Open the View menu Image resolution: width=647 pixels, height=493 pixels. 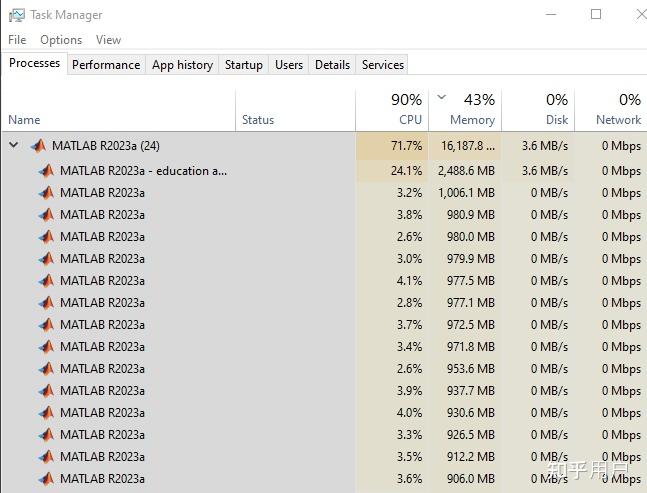tap(109, 40)
